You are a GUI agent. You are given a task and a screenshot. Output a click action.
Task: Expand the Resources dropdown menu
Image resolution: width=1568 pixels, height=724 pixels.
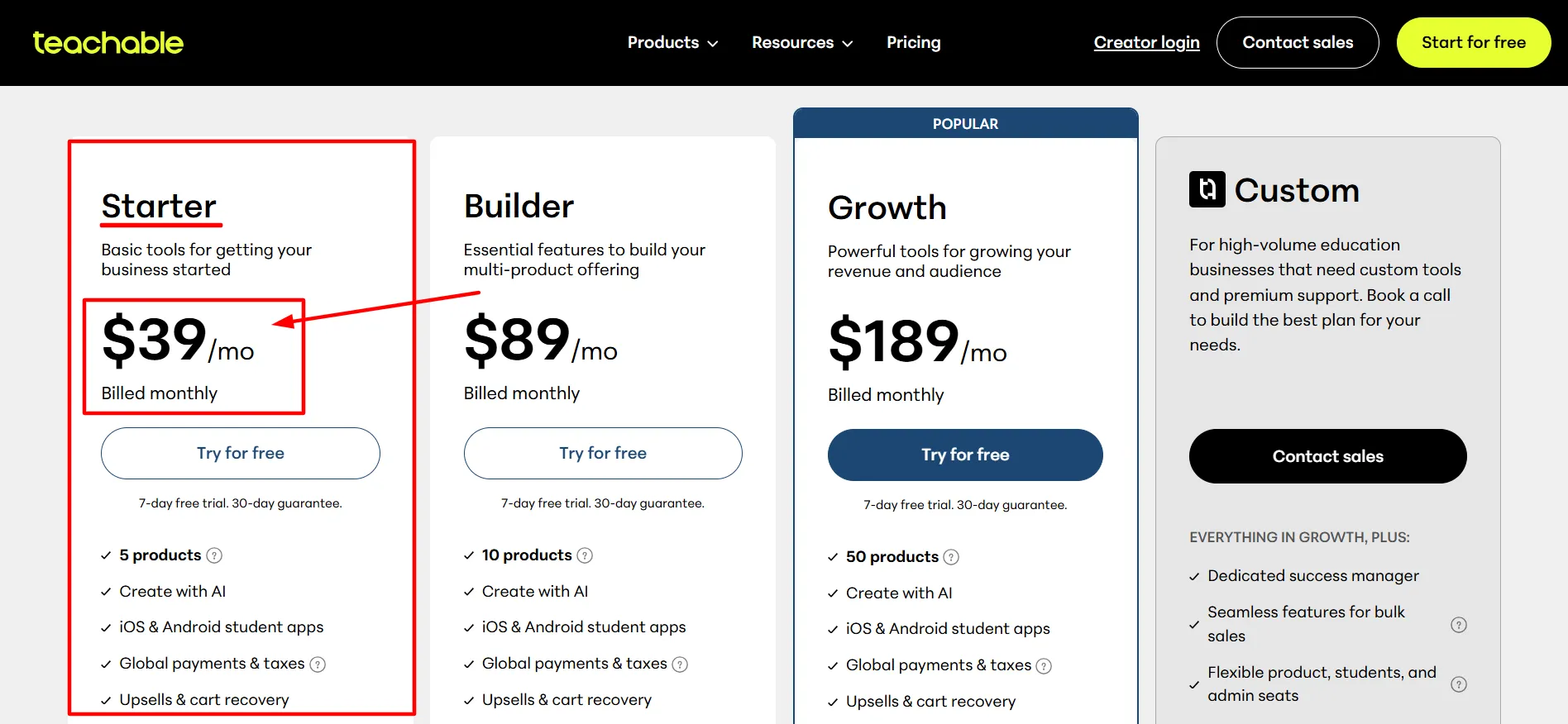802,42
